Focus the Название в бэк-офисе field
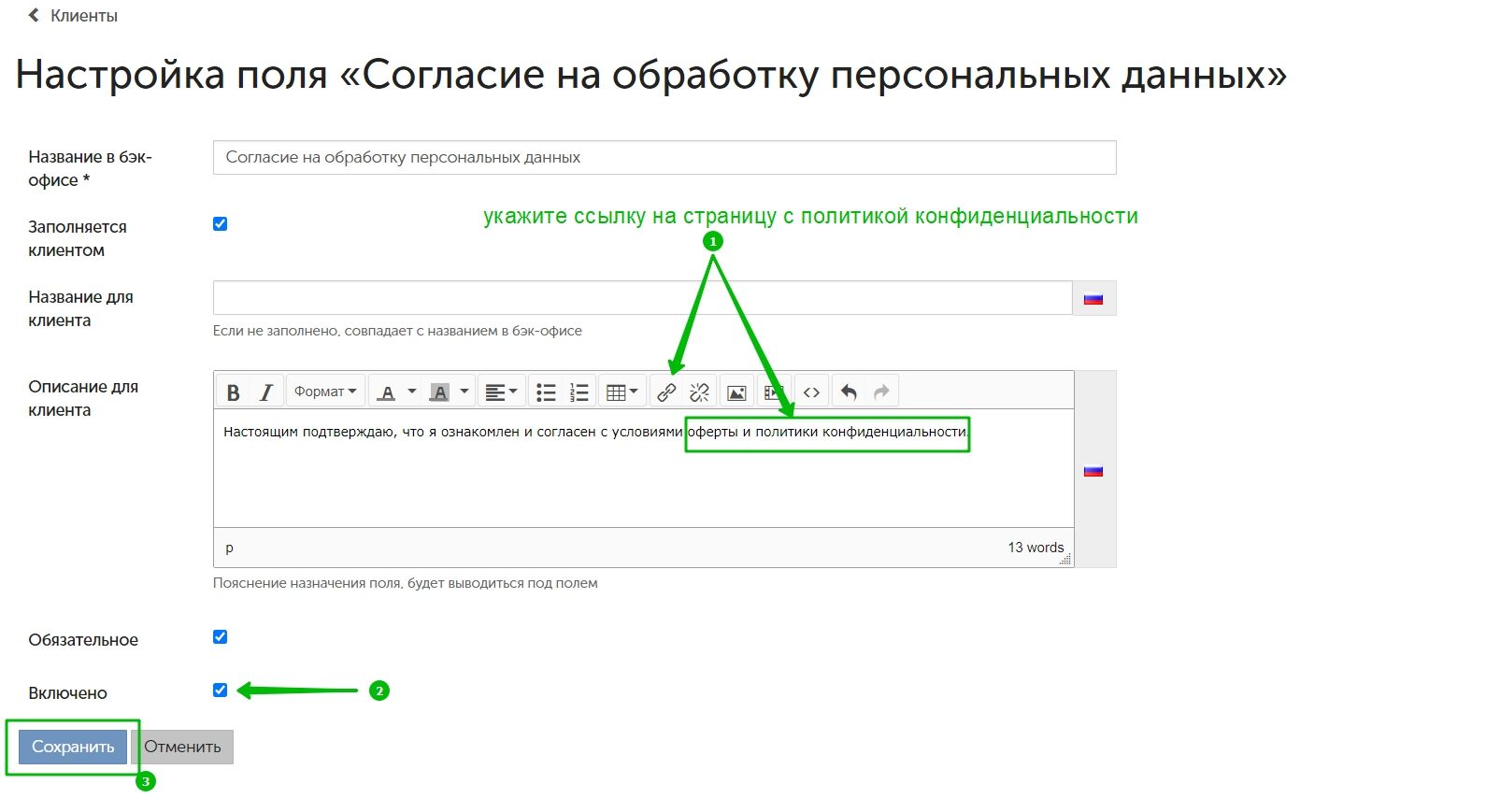 664,157
